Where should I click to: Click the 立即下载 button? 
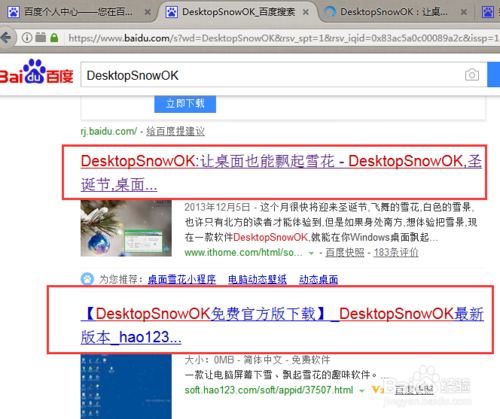tap(185, 104)
